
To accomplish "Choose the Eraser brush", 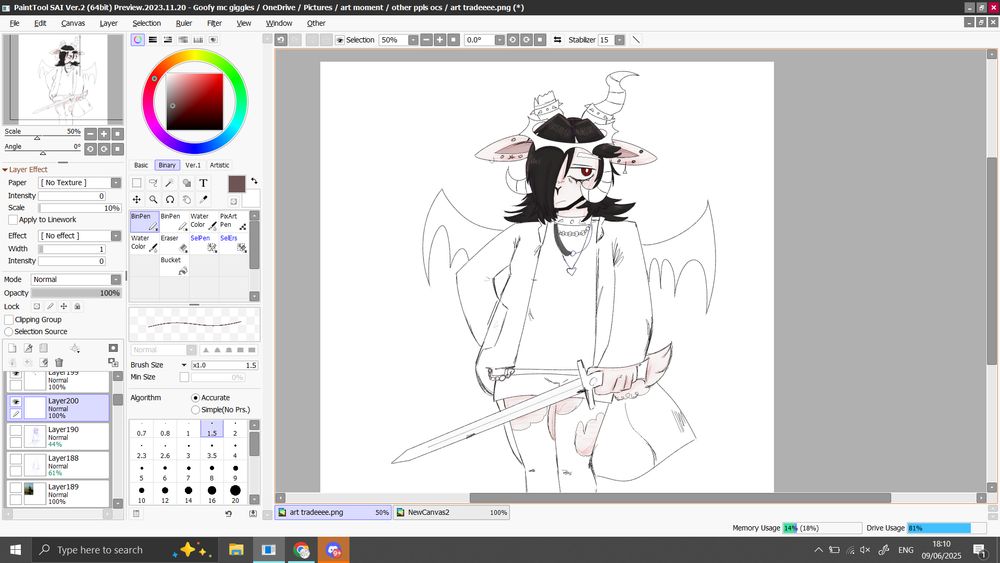I will coord(174,243).
